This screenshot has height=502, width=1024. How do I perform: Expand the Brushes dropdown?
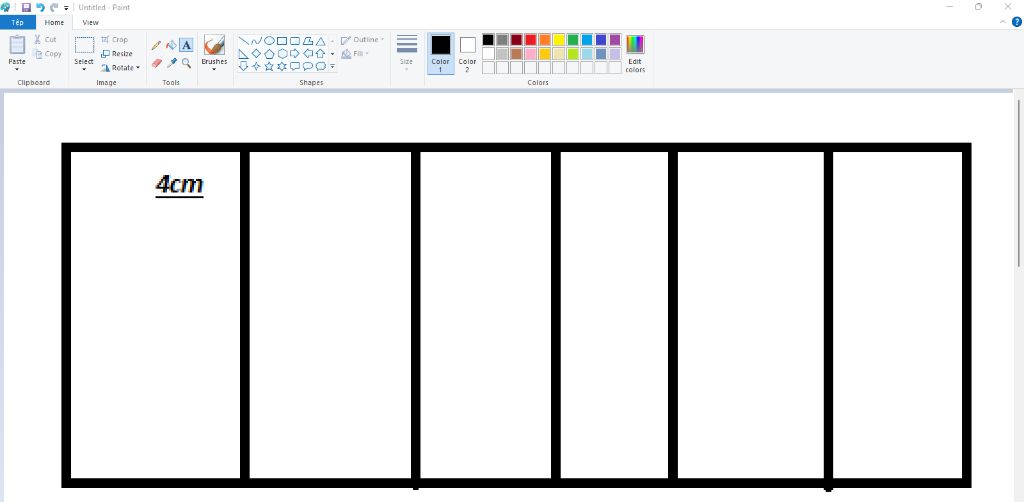click(x=214, y=70)
